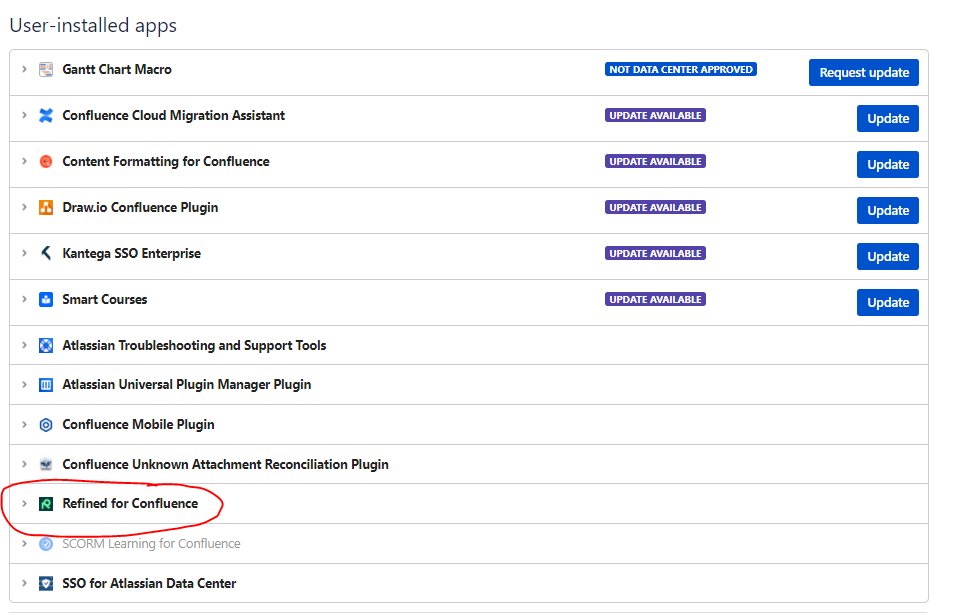Select 'Refined for Confluence' app name
Viewport: 961px width, 616px height.
pyautogui.click(x=131, y=503)
